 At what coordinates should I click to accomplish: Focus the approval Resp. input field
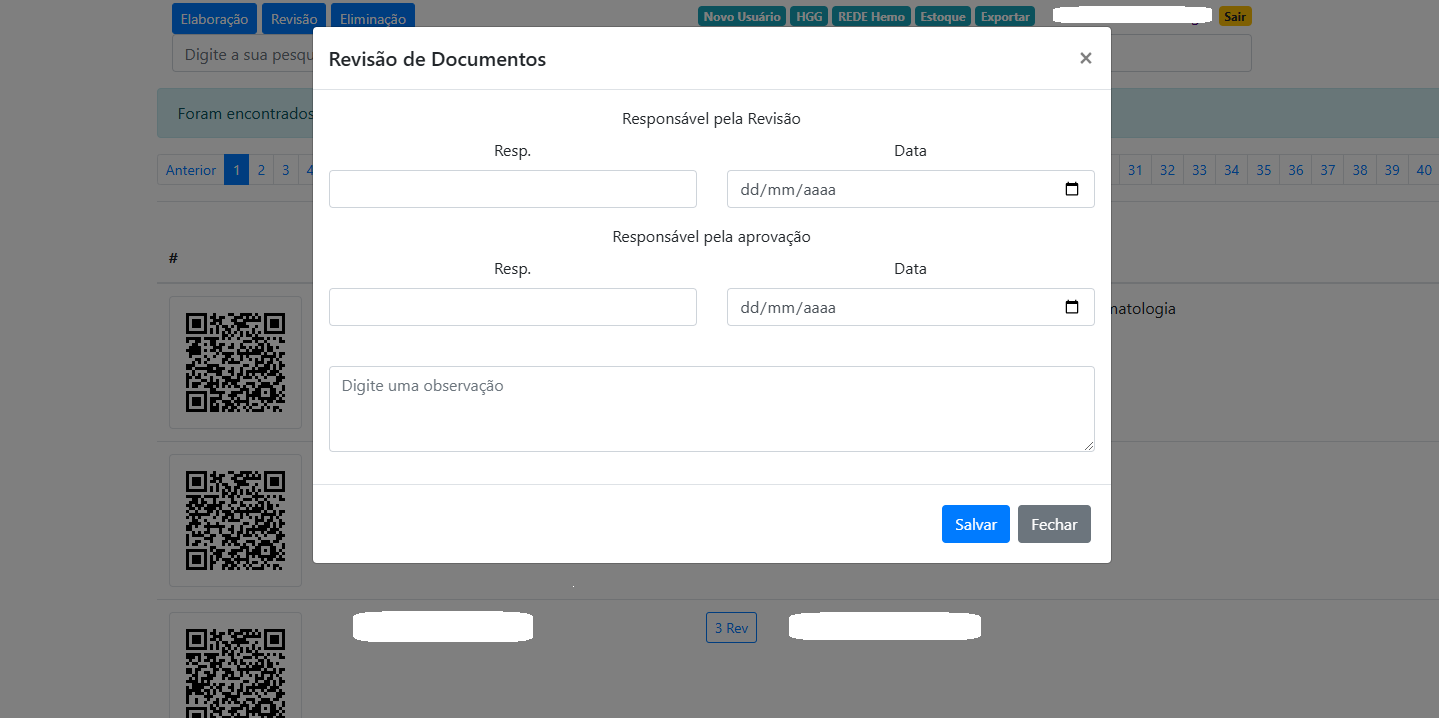[x=513, y=307]
